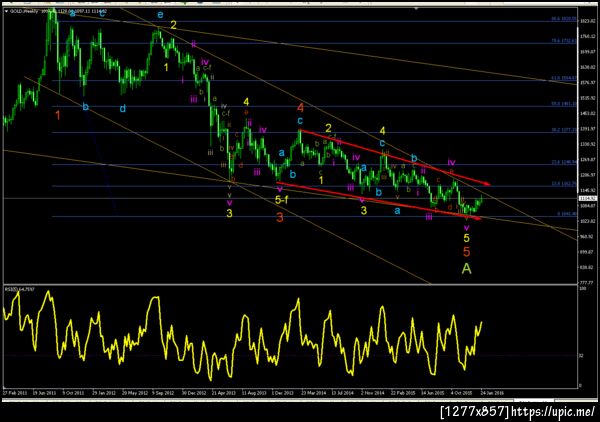Select the 1084.87 value on the price scale
This screenshot has width=600, height=422.
click(x=587, y=205)
